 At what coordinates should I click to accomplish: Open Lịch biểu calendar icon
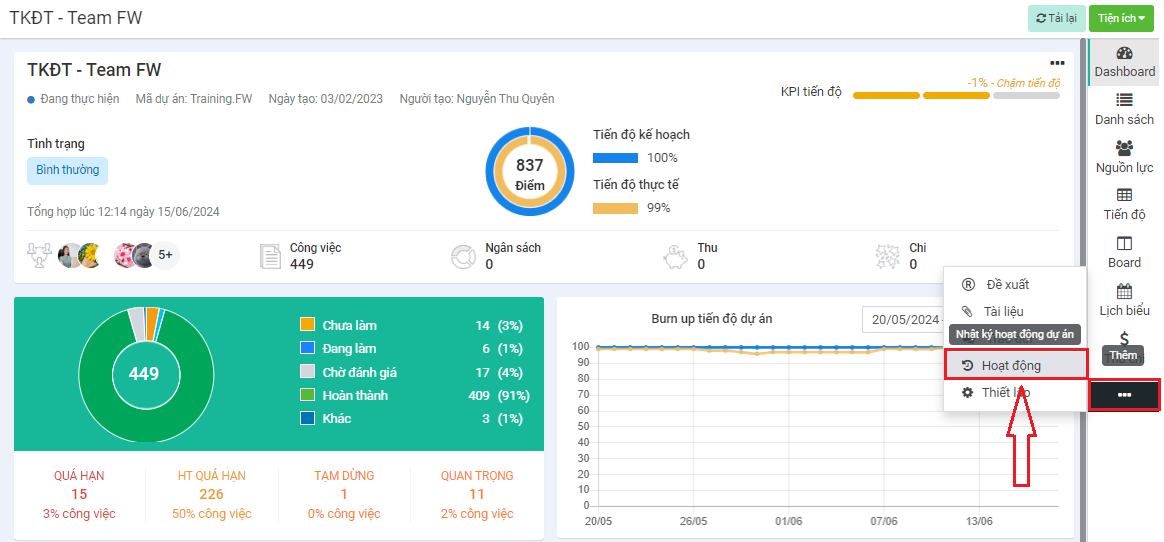click(1124, 300)
